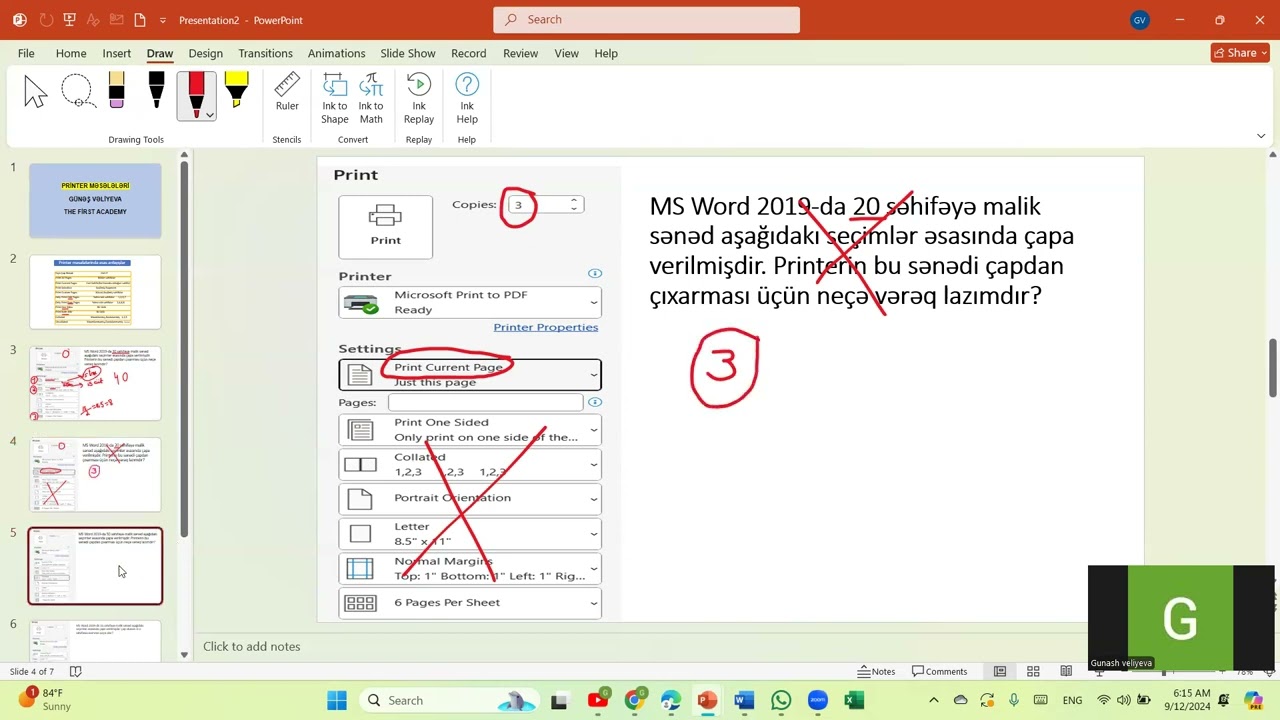Open Ink Help
This screenshot has width=1280, height=720.
coord(467,98)
